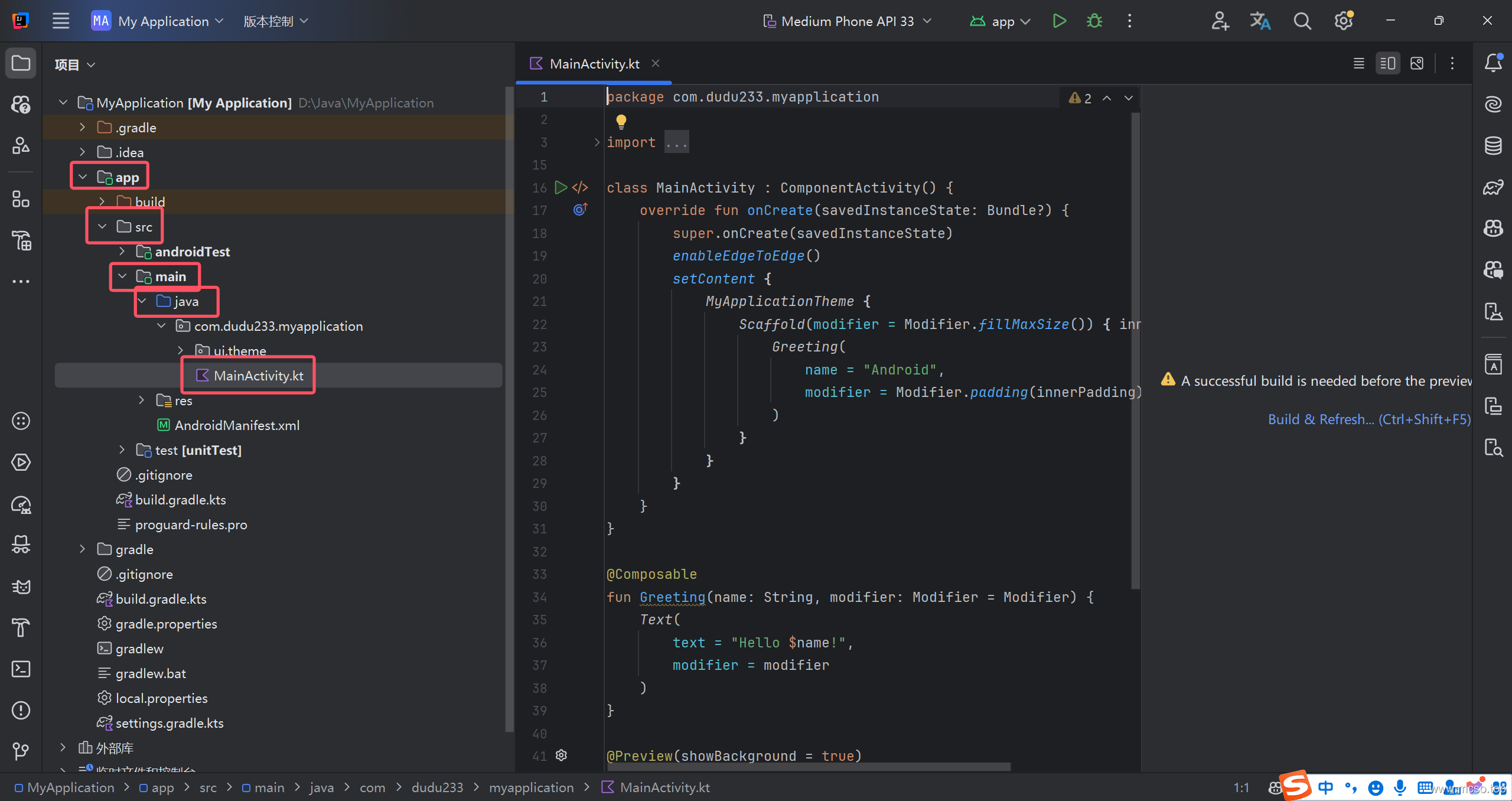Jump to previous highlighted error arrow
The height and width of the screenshot is (801, 1512).
click(1107, 98)
